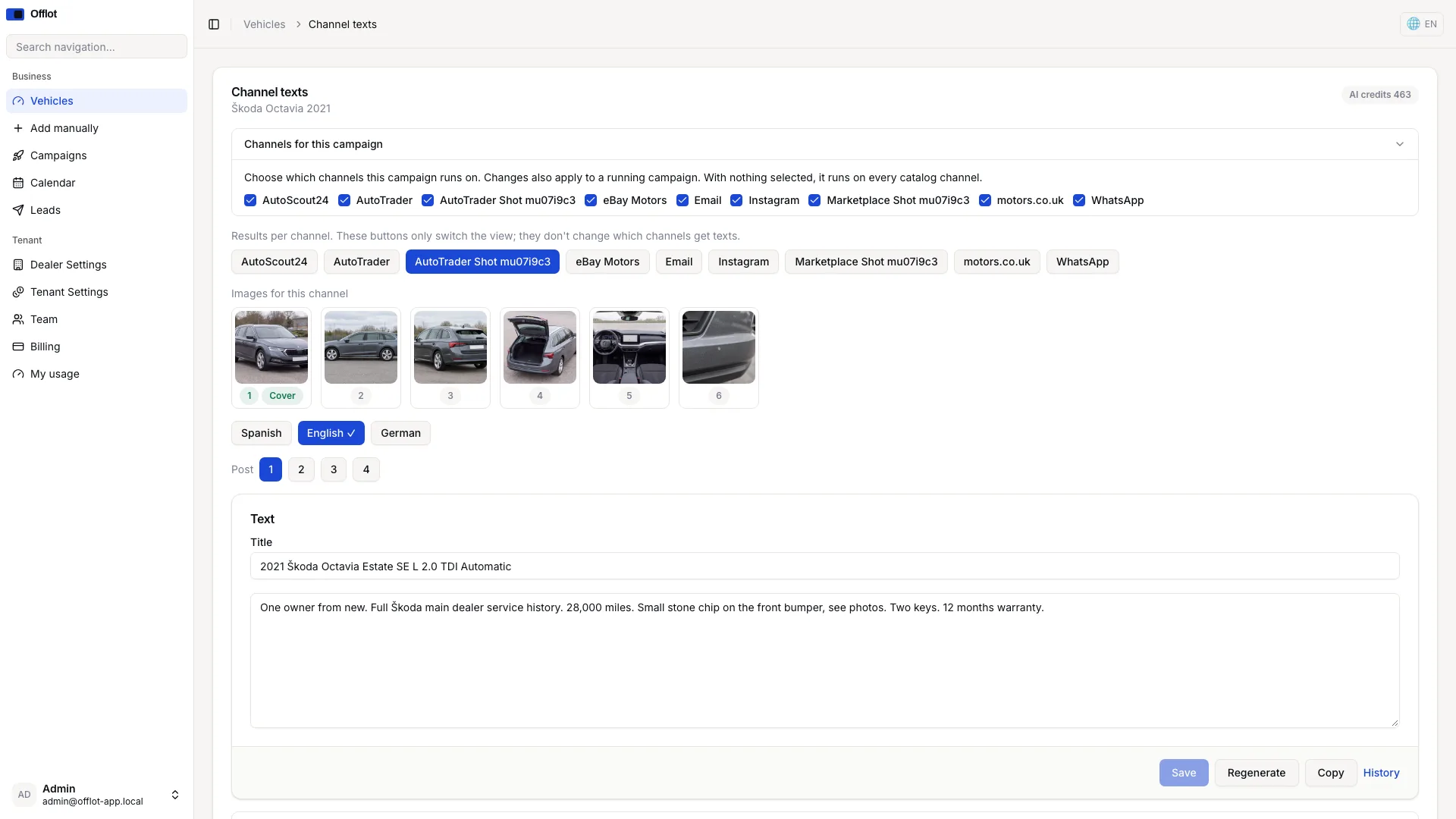Select cover image thumbnail 1
Screen dimensions: 1456x819
point(271,347)
